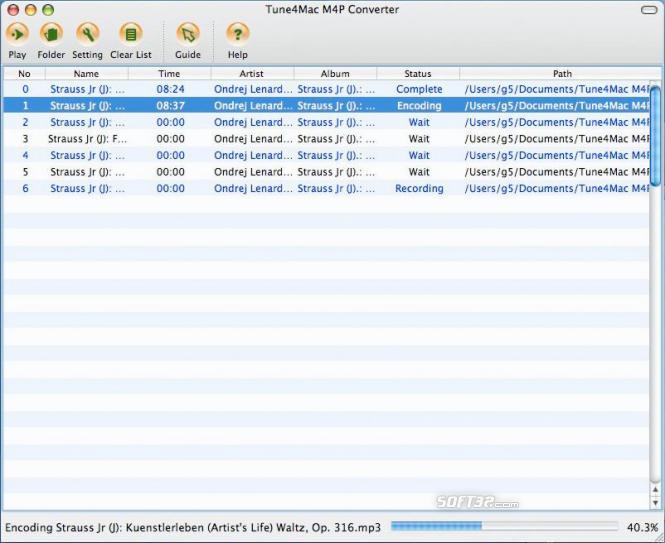The height and width of the screenshot is (543, 665).
Task: Sort by the Name column header
Action: [x=86, y=74]
